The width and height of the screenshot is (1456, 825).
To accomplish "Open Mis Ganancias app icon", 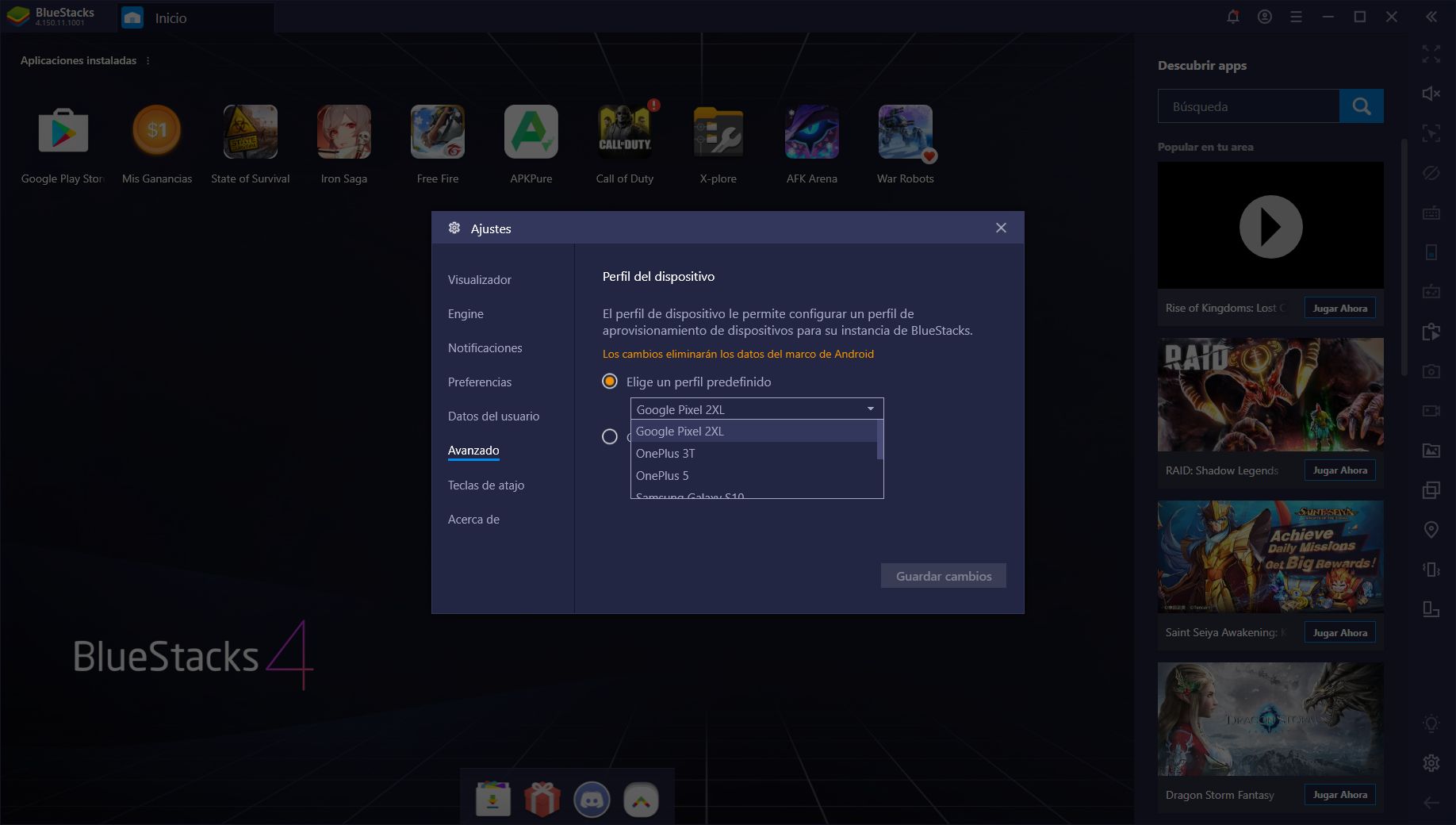I will 157,132.
